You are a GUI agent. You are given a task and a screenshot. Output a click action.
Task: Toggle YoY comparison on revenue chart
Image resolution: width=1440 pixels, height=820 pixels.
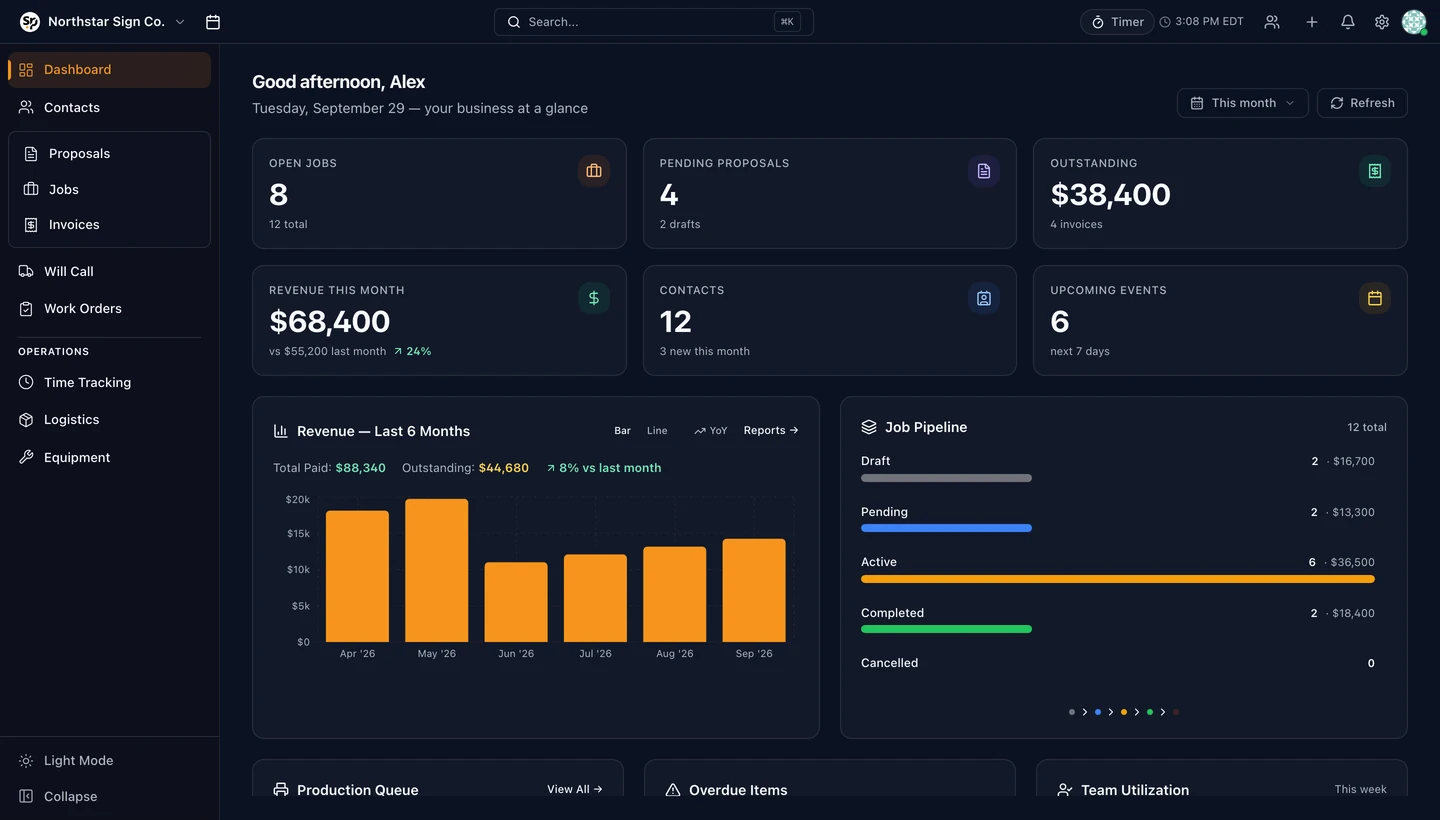(x=711, y=431)
